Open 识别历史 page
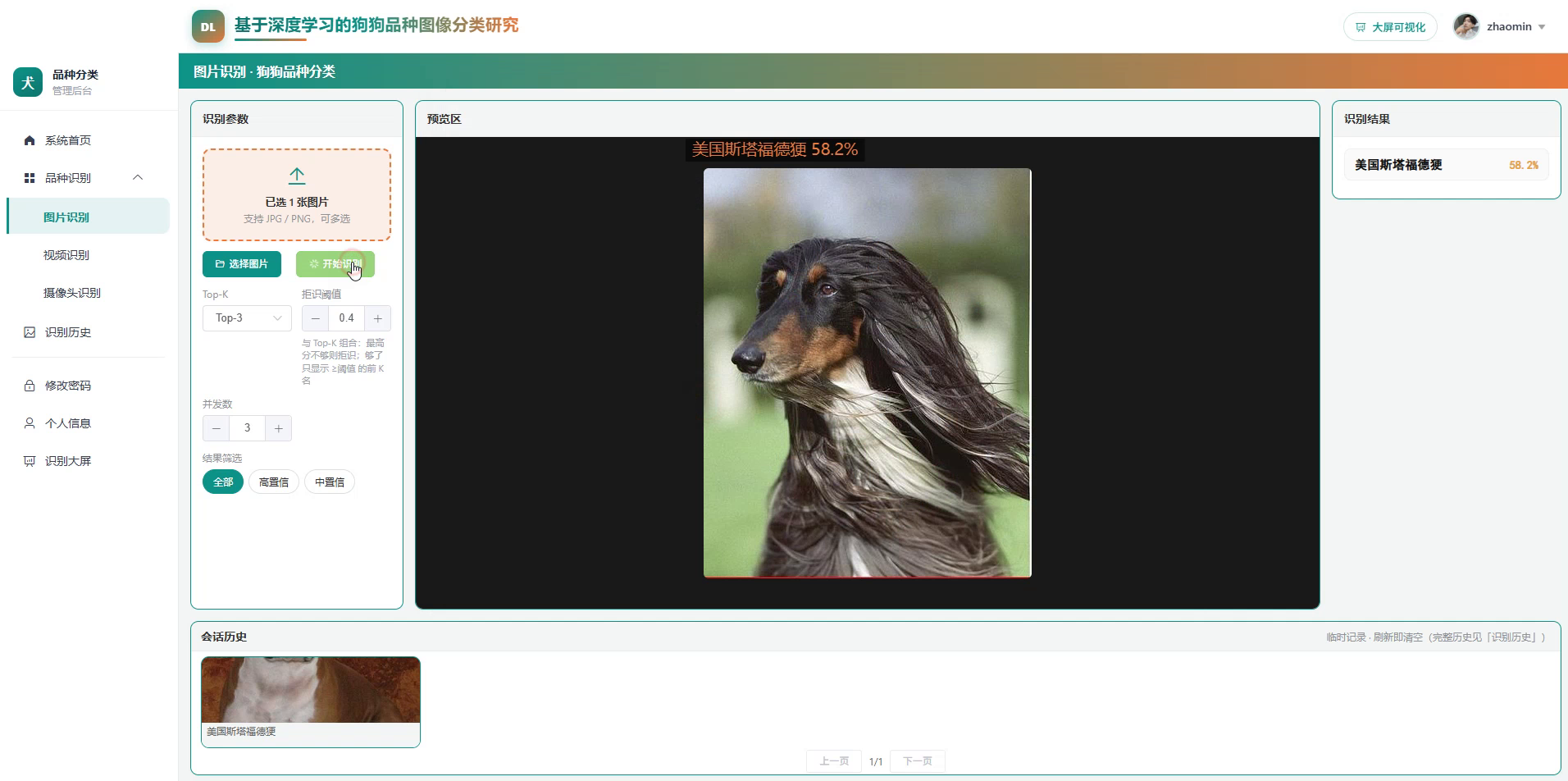This screenshot has height=781, width=1568. [x=89, y=332]
